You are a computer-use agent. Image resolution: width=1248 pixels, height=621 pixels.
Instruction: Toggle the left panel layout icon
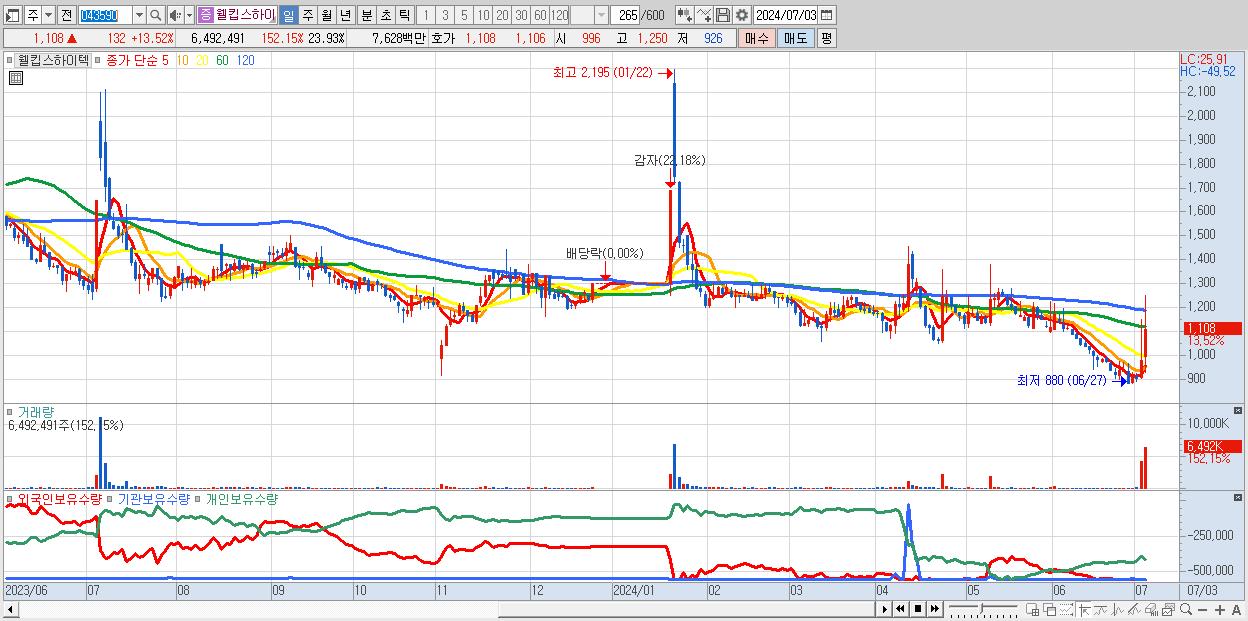point(13,15)
